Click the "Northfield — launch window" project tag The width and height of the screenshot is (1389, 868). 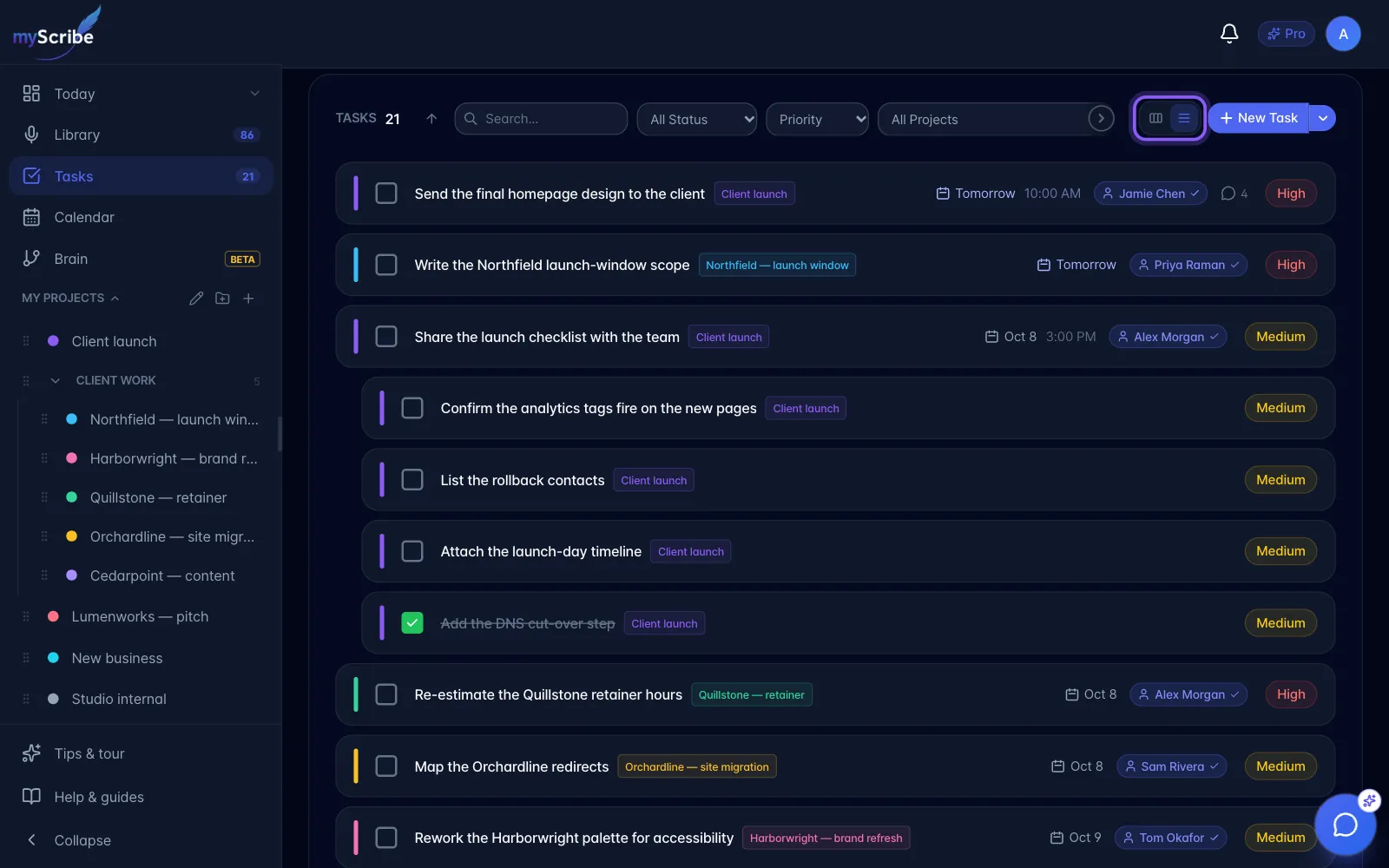coord(777,265)
